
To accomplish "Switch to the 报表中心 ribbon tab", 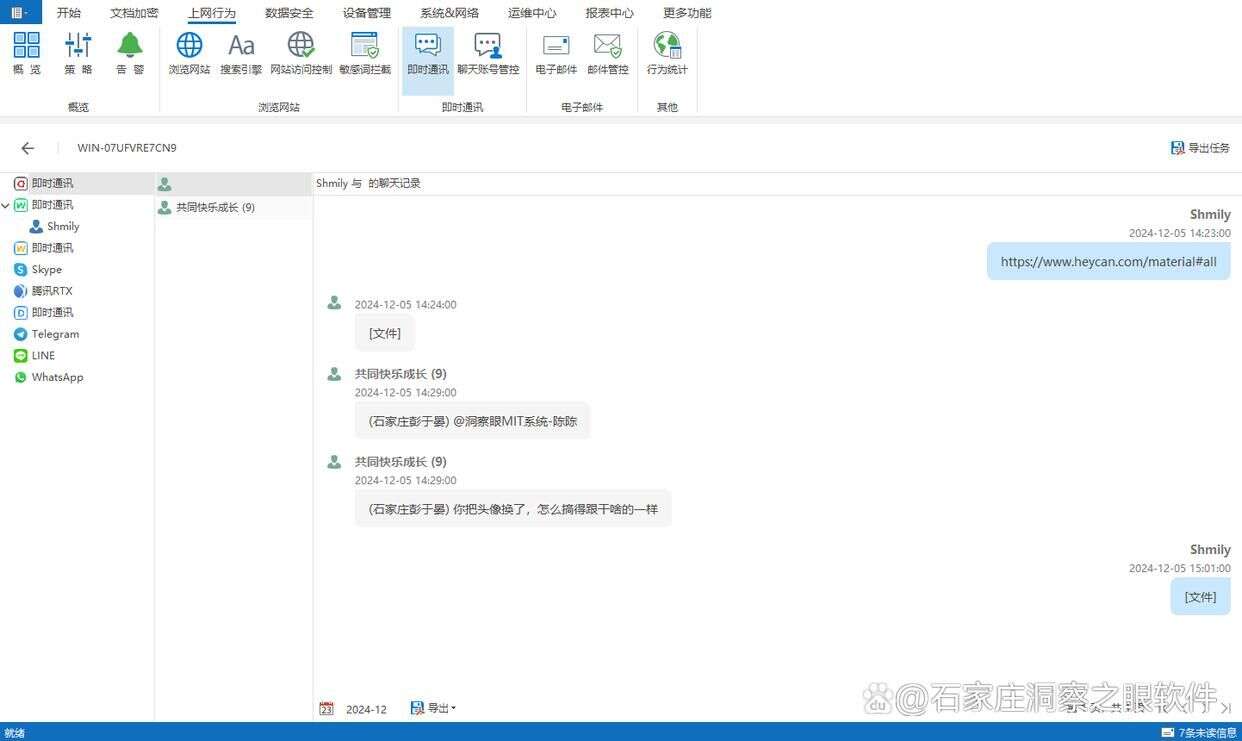I will point(610,12).
